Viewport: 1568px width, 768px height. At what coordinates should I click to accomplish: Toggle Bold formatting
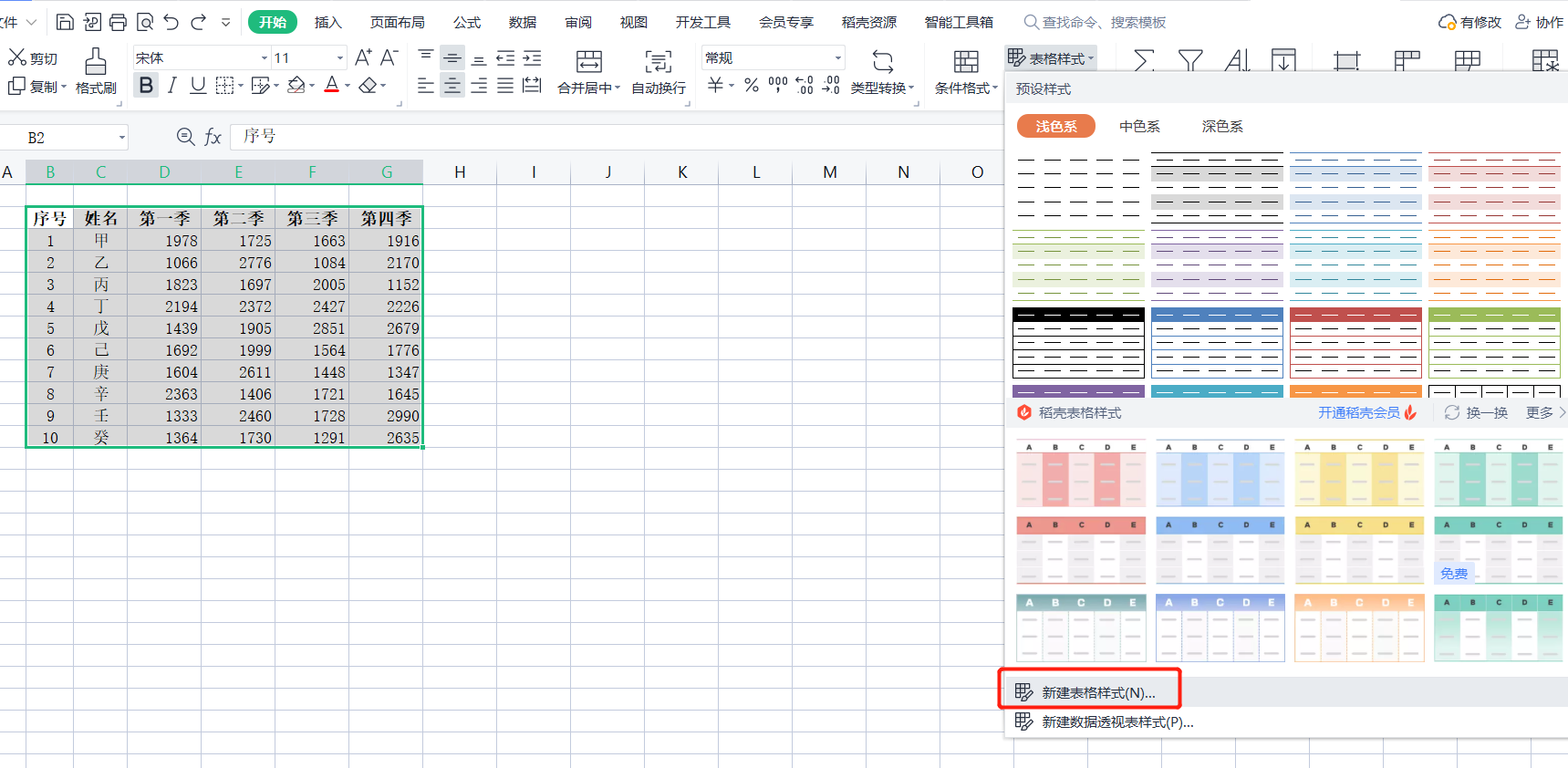pos(146,86)
